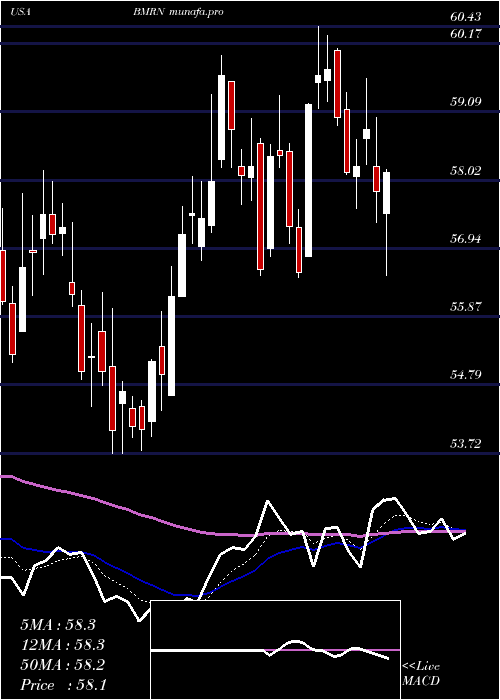This screenshot has height=700, width=500.
Task: Select the 5MA : 58.3 reading
Action: click(x=58, y=625)
